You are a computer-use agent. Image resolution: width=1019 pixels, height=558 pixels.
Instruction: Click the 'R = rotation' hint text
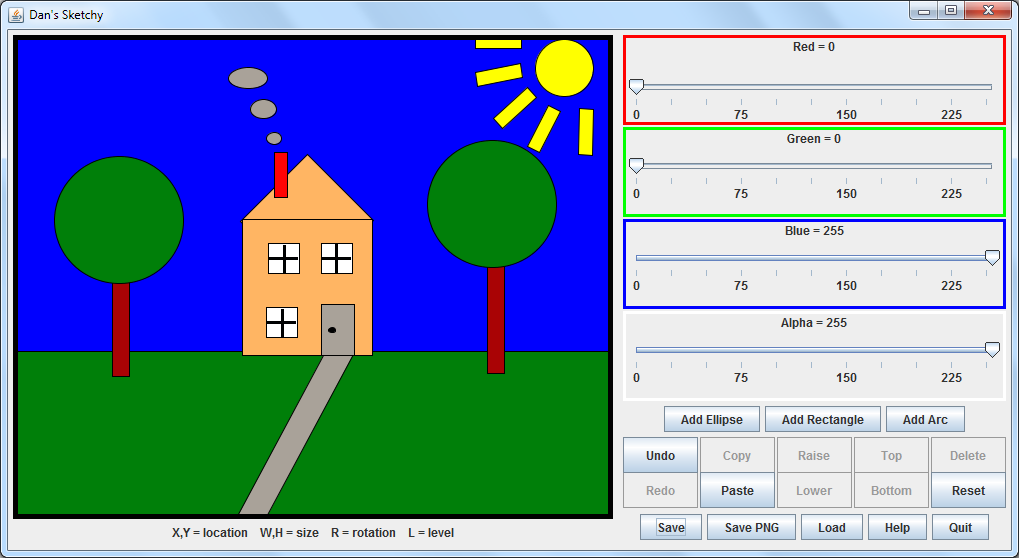tap(363, 533)
